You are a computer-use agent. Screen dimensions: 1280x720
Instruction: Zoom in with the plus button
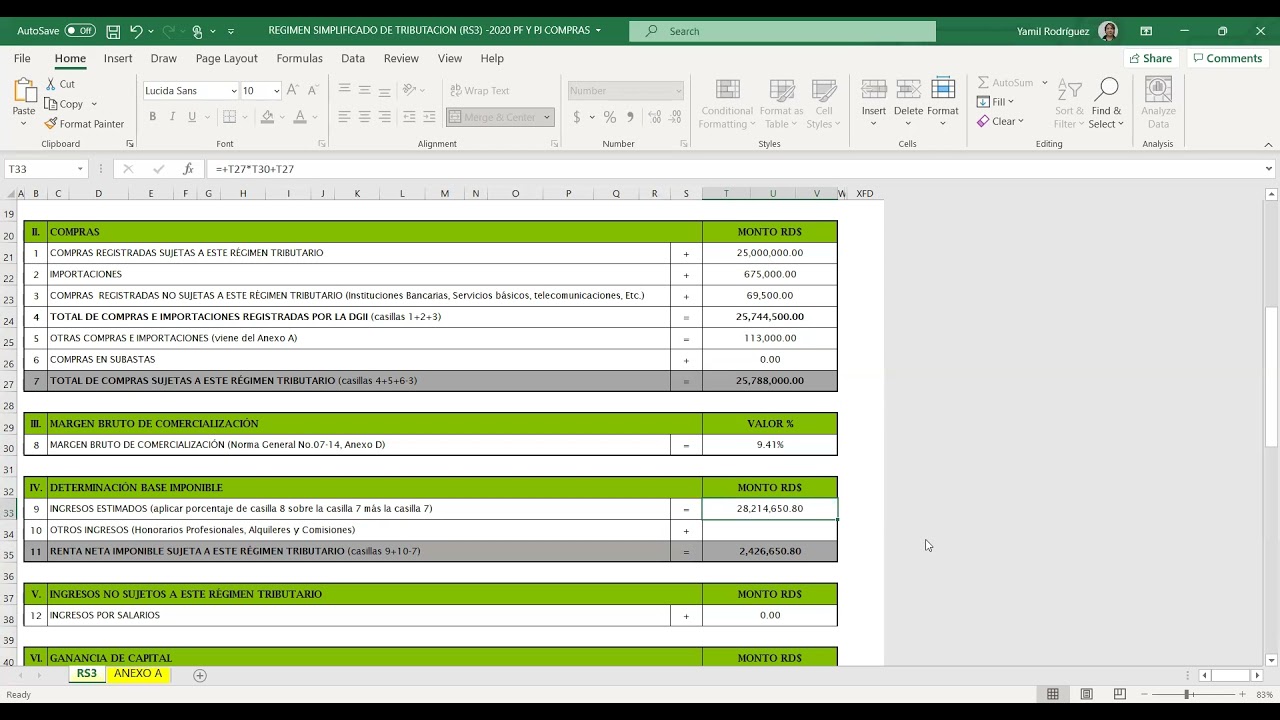pyautogui.click(x=1243, y=694)
